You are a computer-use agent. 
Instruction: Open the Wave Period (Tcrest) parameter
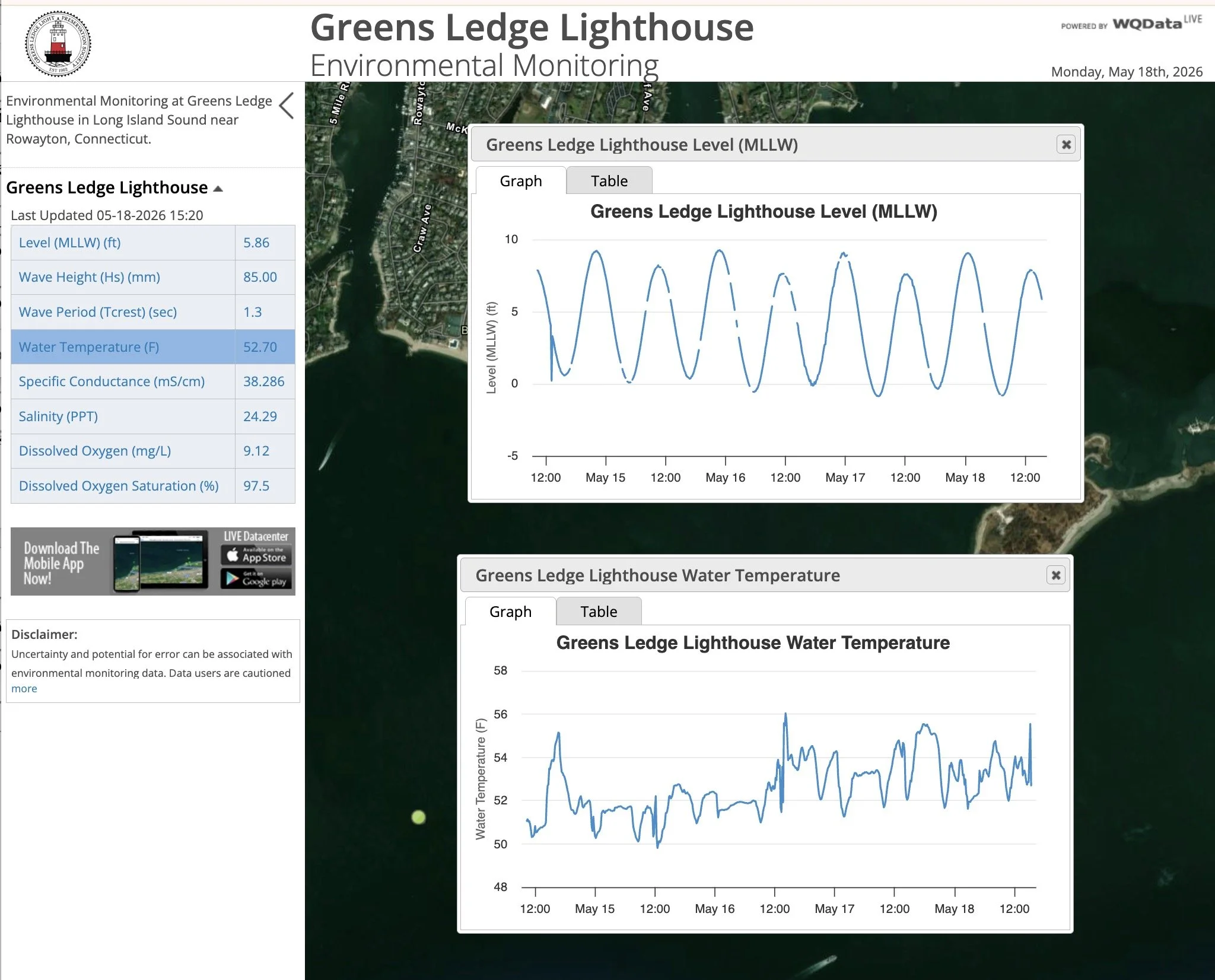point(98,312)
